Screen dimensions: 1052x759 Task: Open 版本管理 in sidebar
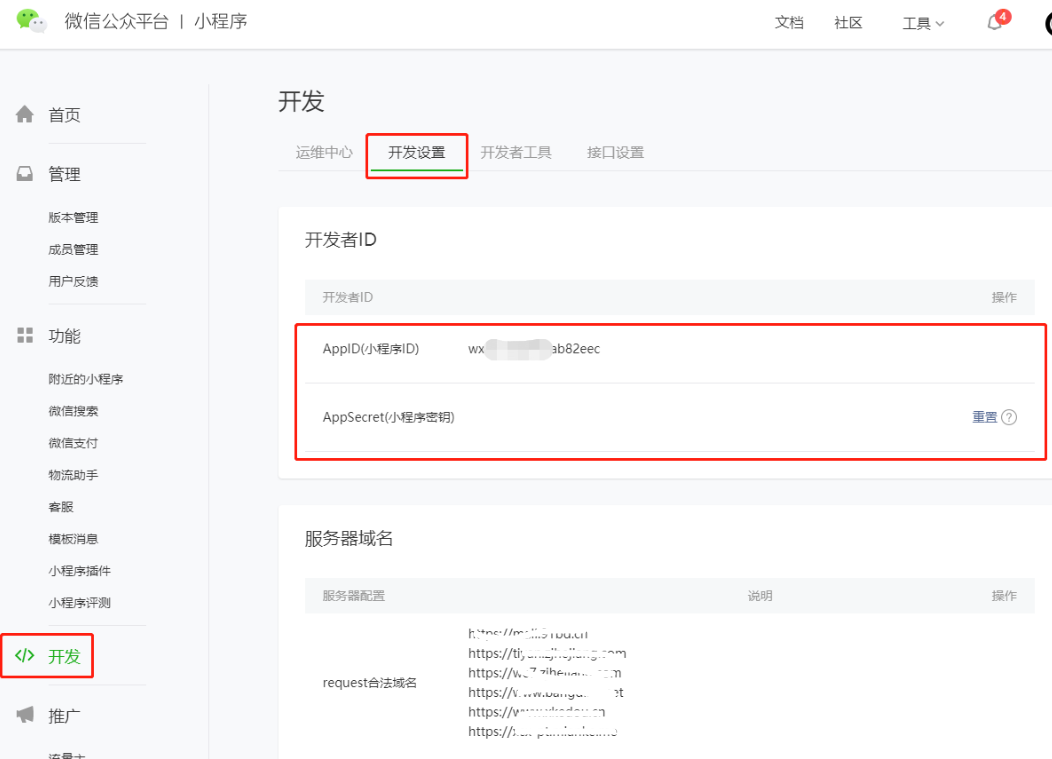pyautogui.click(x=73, y=217)
